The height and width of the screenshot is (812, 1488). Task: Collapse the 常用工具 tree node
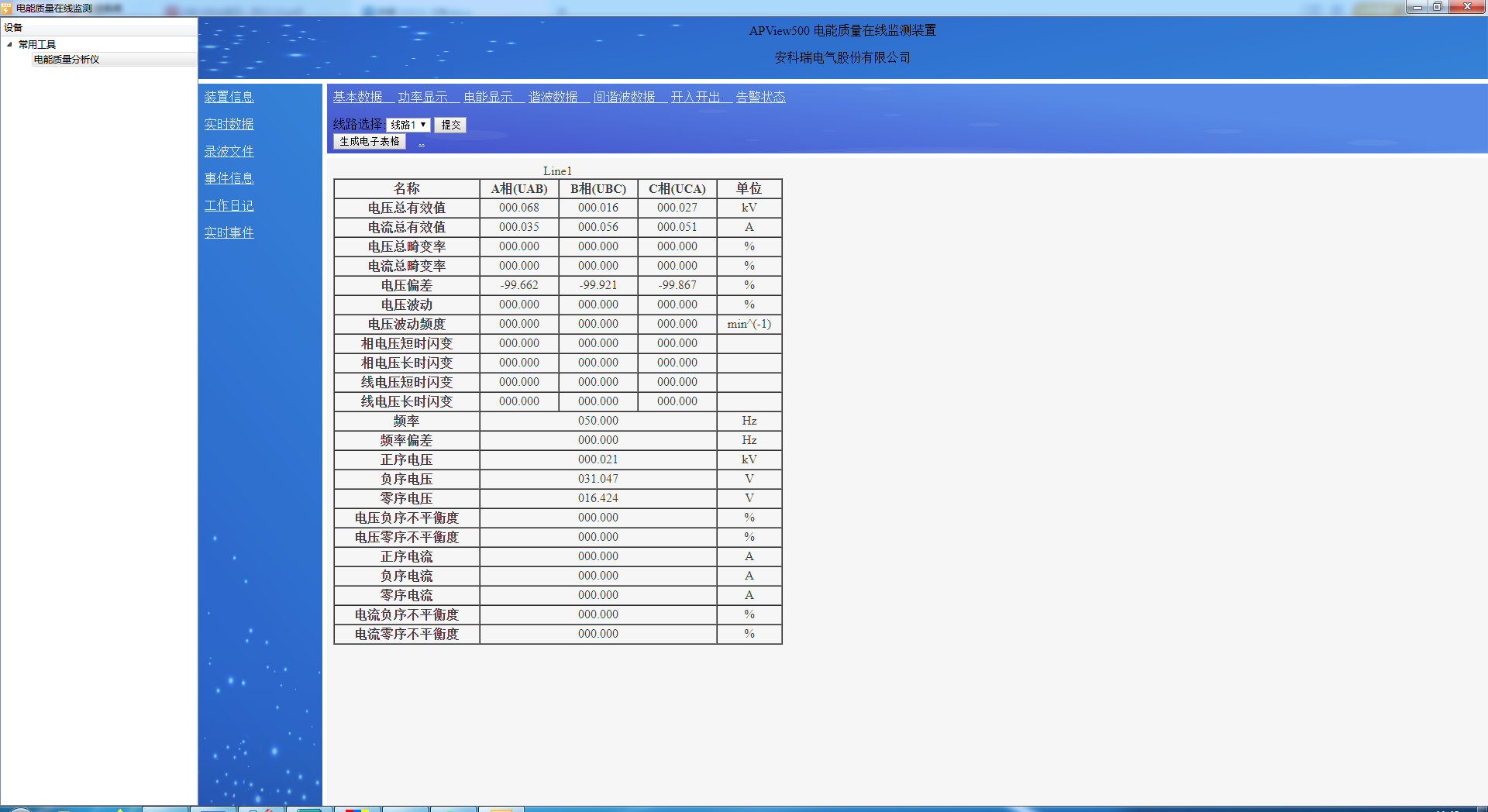tap(9, 44)
